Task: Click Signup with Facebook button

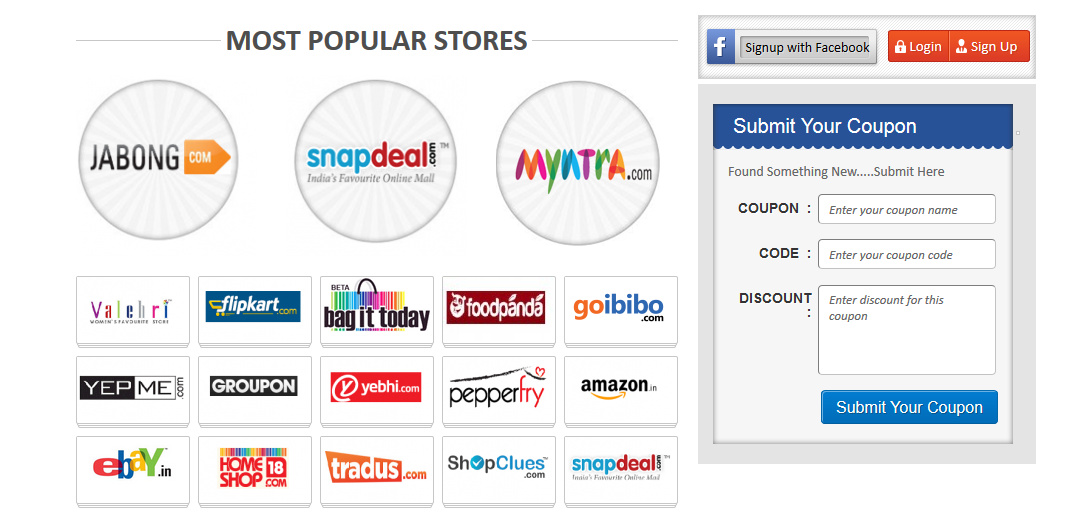Action: tap(806, 47)
